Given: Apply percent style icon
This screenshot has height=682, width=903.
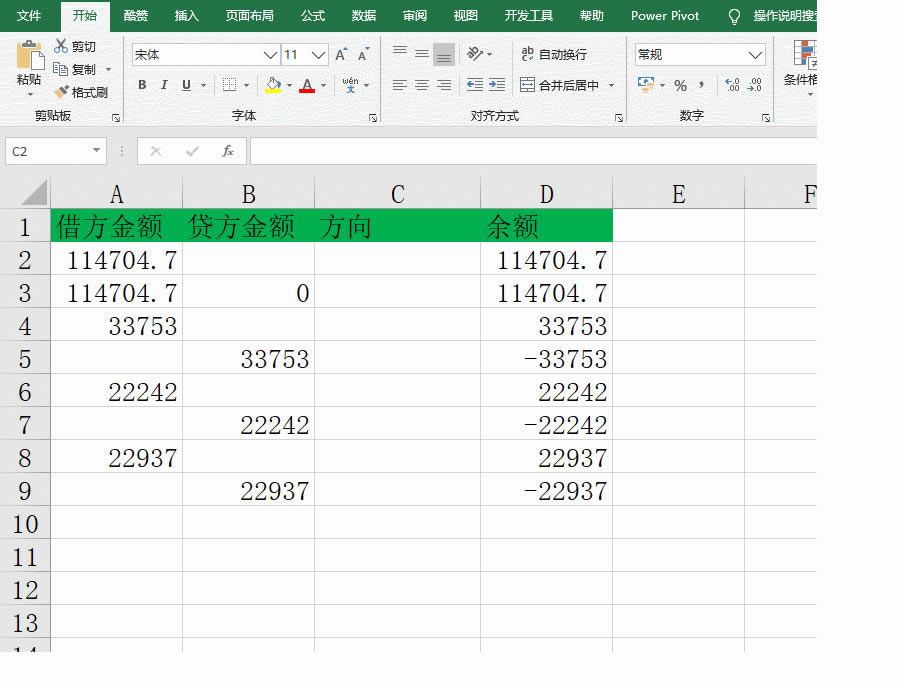Looking at the screenshot, I should pyautogui.click(x=681, y=86).
